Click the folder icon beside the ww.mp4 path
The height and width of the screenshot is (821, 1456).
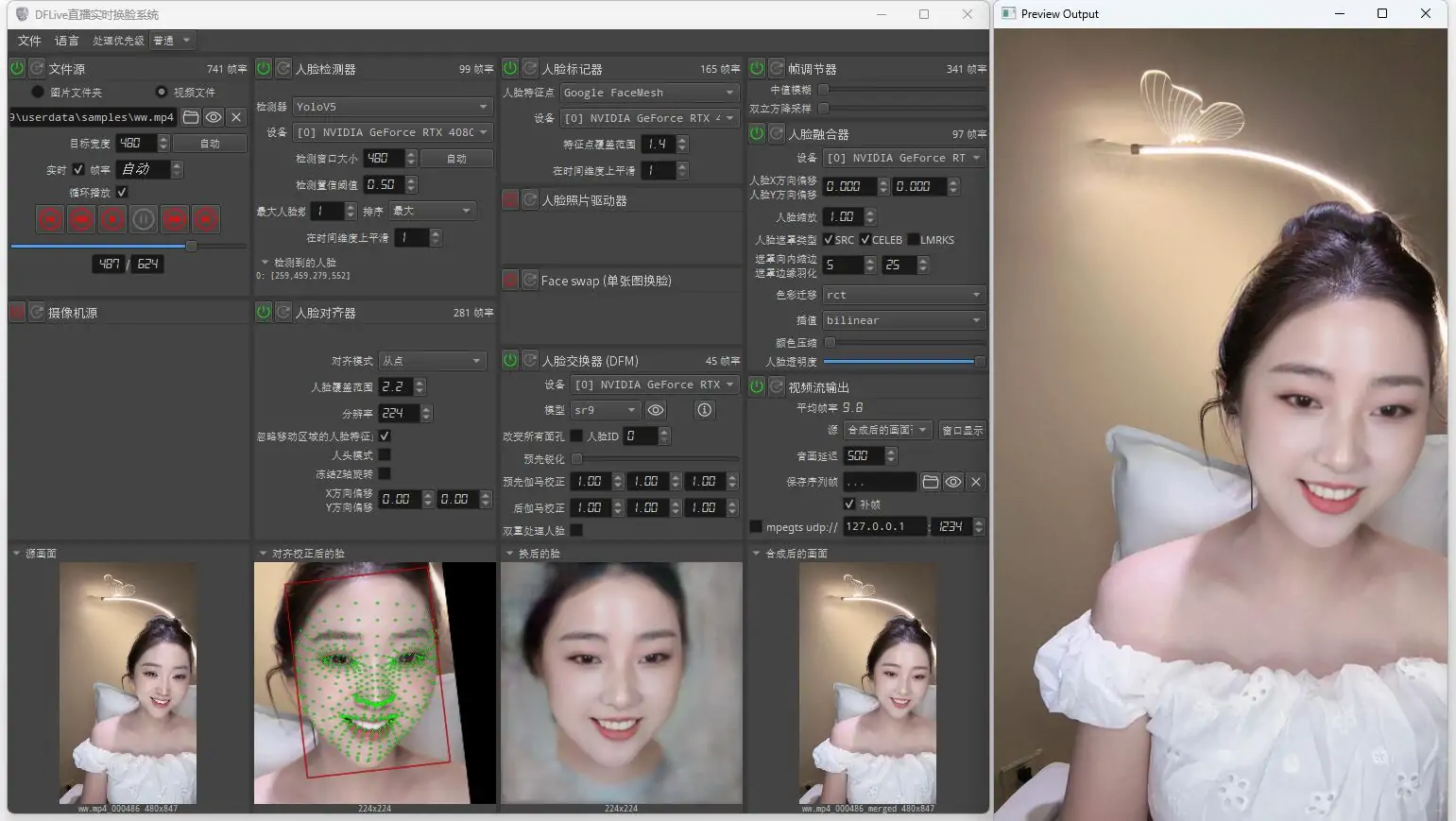(x=191, y=117)
